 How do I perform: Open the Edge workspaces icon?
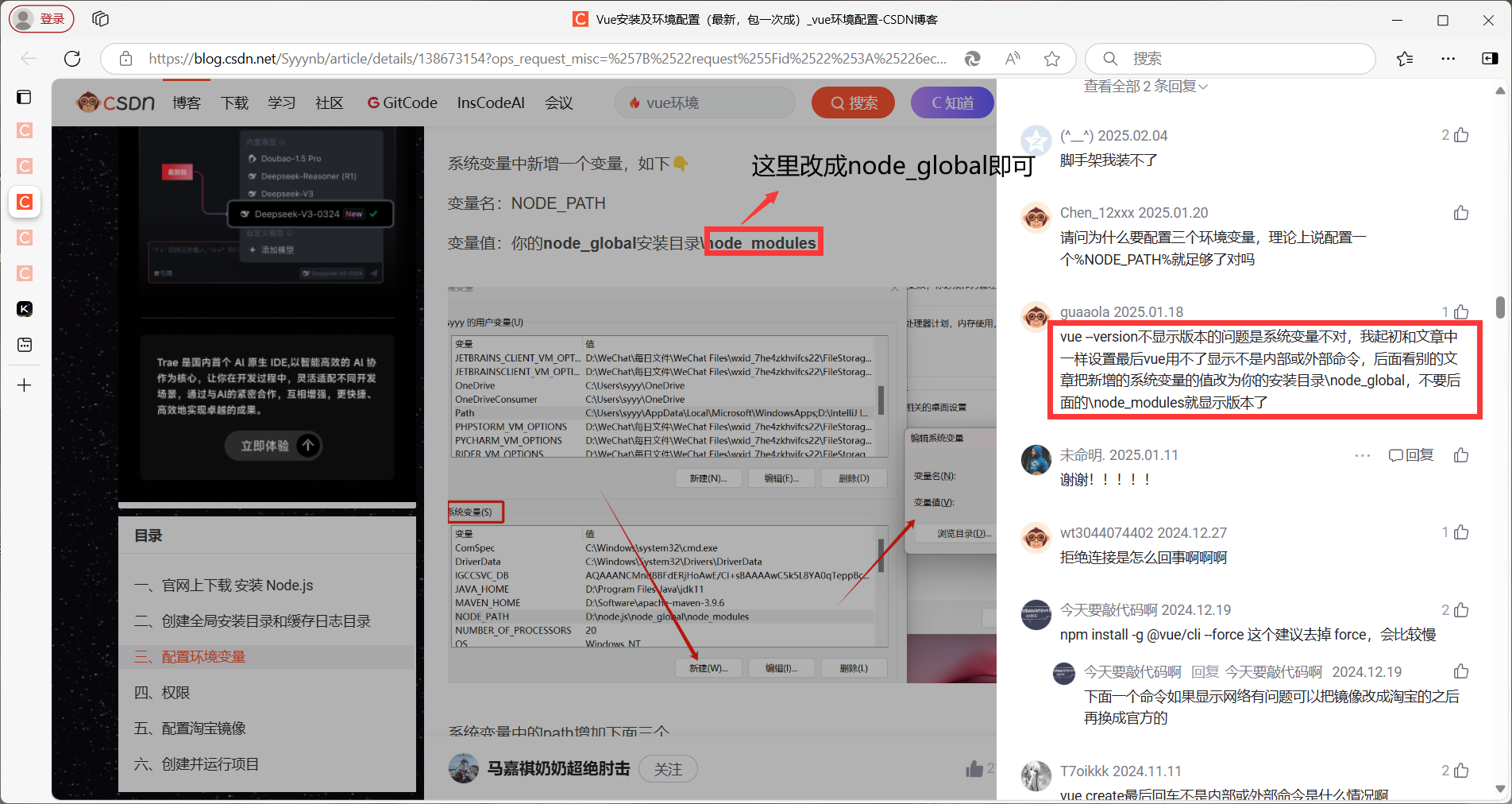pos(100,18)
